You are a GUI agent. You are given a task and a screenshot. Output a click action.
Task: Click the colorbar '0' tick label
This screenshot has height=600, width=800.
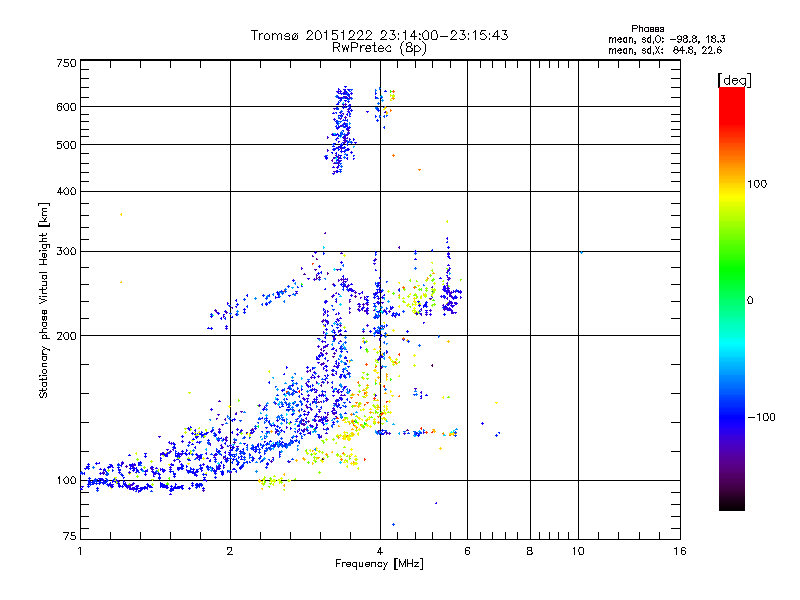pos(750,301)
